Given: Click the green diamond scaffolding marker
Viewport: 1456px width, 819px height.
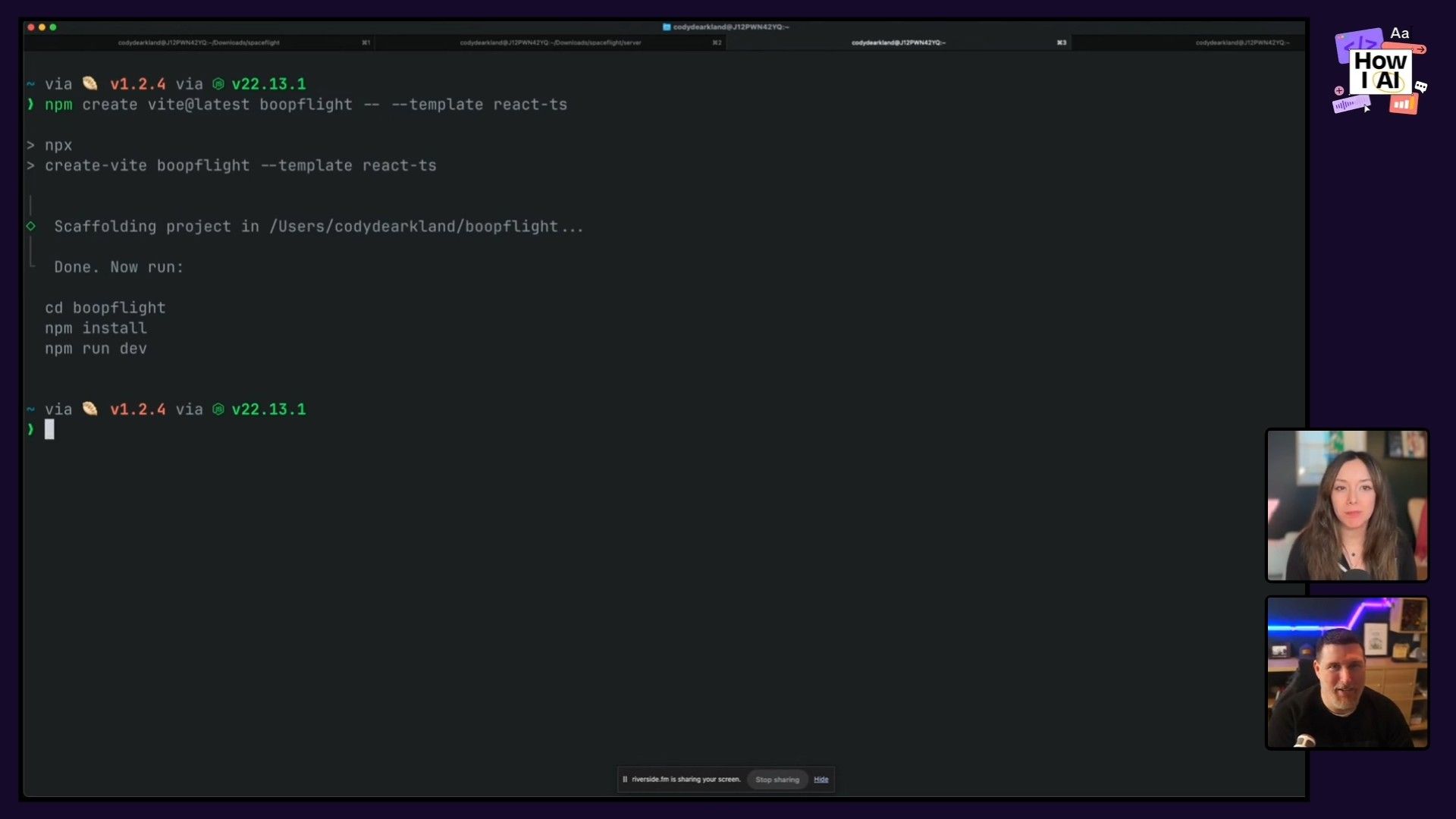Looking at the screenshot, I should [31, 226].
